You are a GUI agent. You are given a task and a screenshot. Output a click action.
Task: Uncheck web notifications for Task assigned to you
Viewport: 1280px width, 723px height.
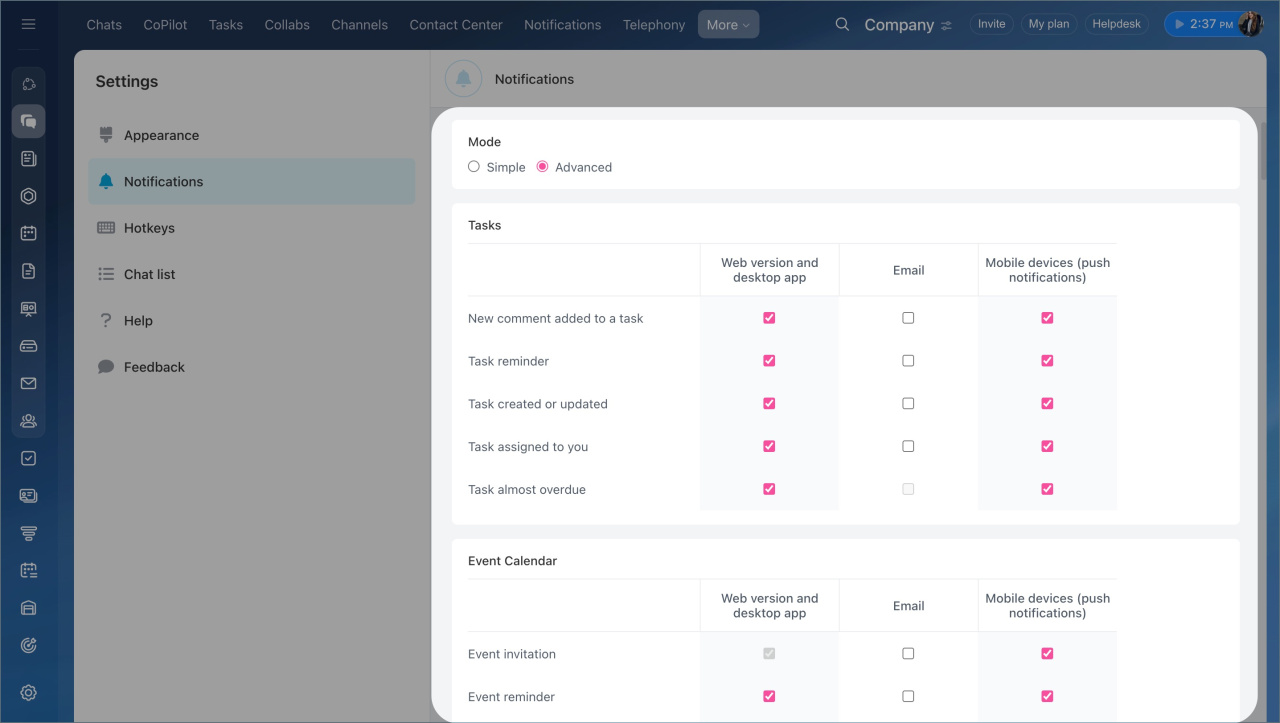(x=769, y=447)
